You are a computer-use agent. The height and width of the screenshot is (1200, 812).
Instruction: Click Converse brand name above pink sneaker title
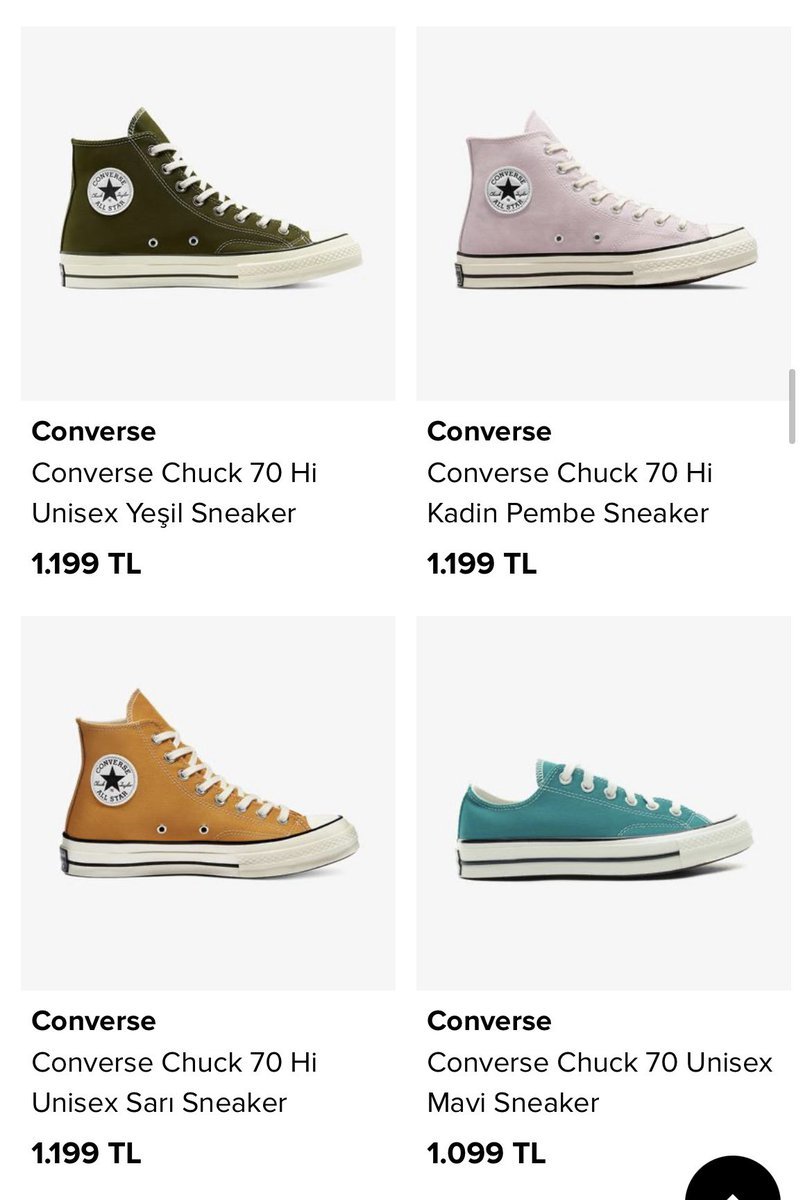pos(489,432)
